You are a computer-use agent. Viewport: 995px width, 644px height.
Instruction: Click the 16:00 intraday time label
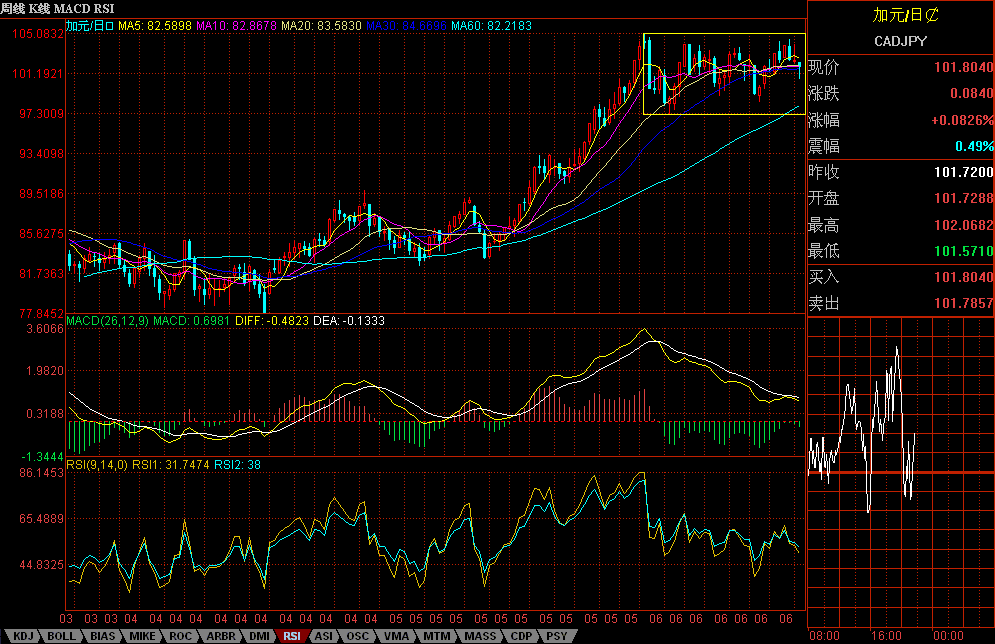886,636
